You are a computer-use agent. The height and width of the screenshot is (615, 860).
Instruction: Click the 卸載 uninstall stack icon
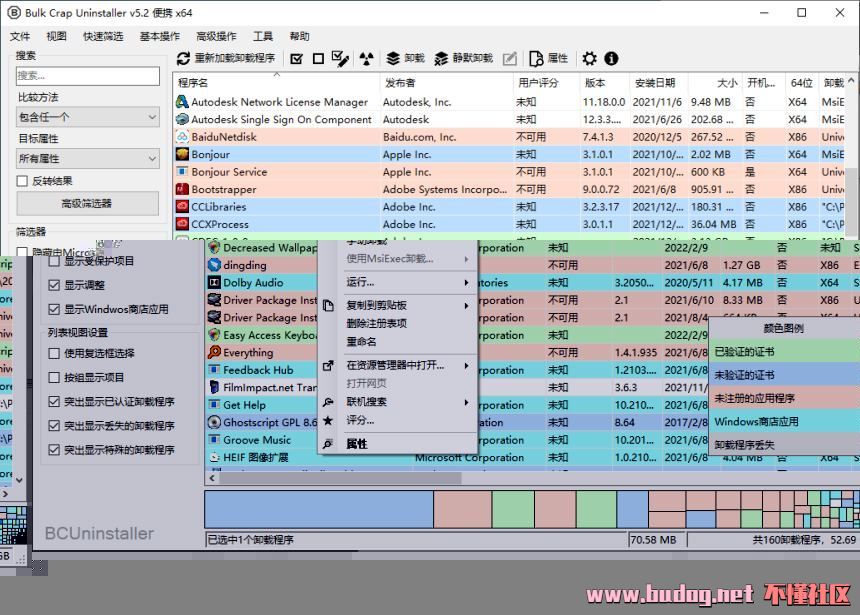393,59
